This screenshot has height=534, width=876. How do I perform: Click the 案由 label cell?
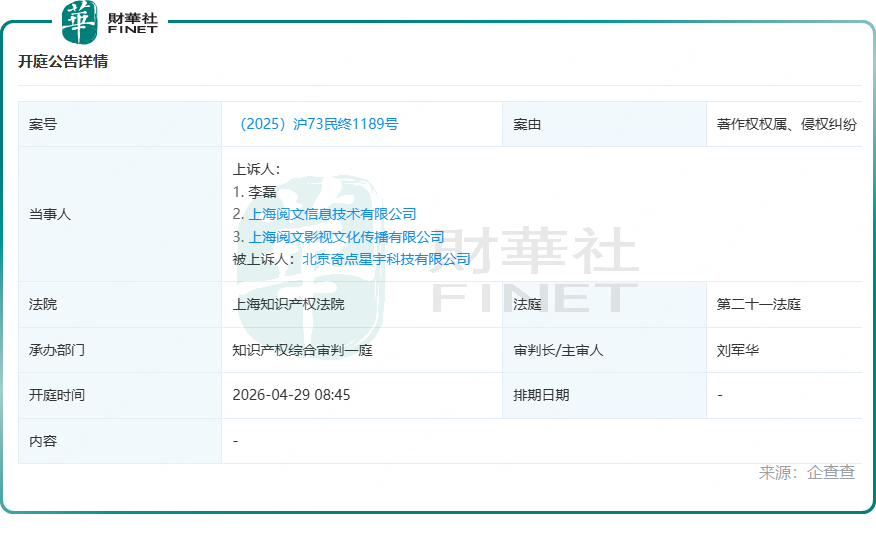point(604,124)
